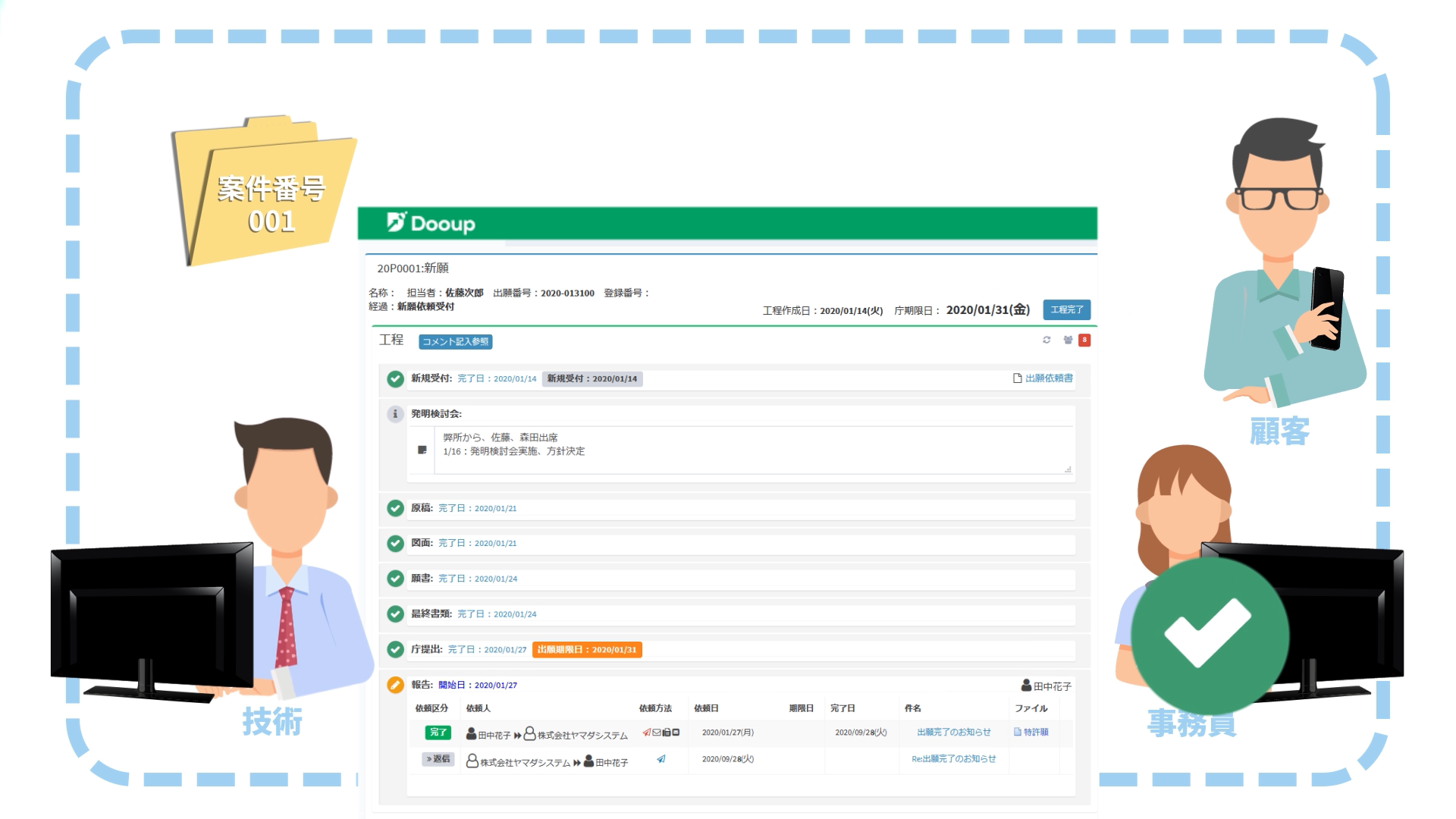The height and width of the screenshot is (819, 1456).
Task: Click the 2020/09/28(火) completion date in first row
Action: (861, 733)
